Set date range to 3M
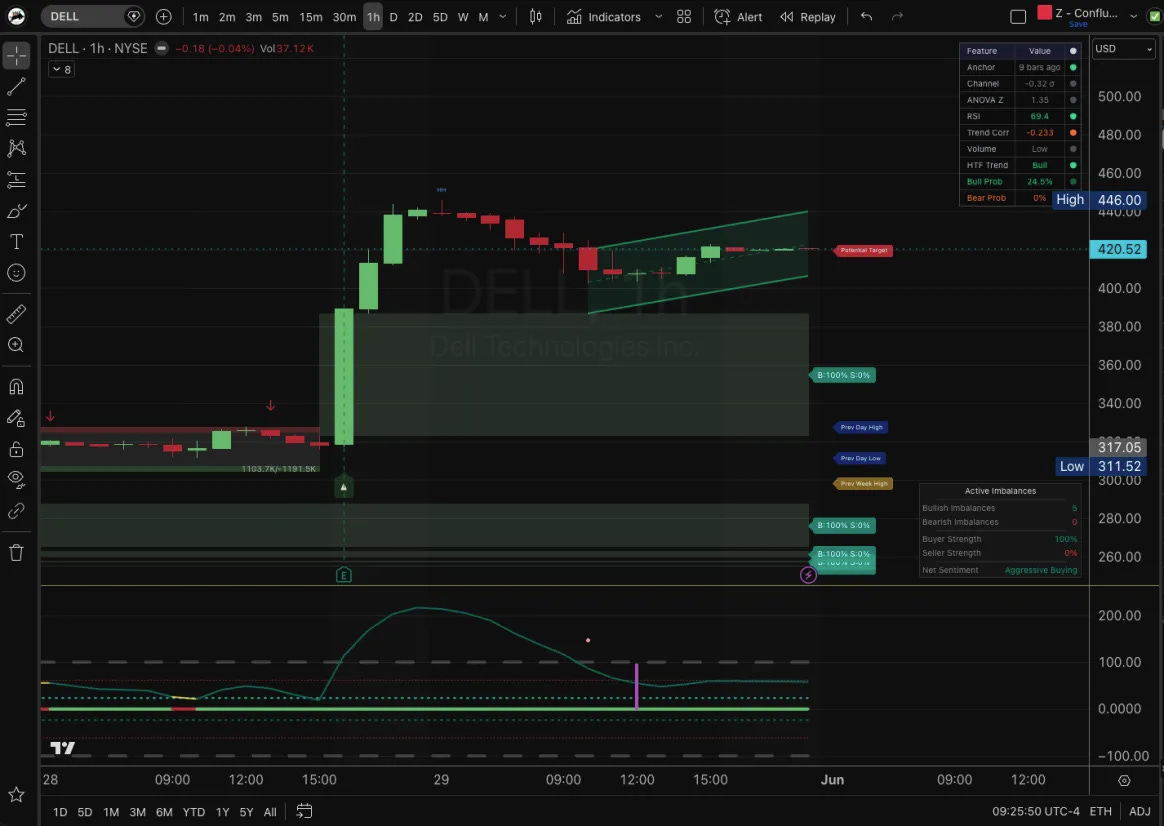The image size is (1164, 826). [137, 812]
